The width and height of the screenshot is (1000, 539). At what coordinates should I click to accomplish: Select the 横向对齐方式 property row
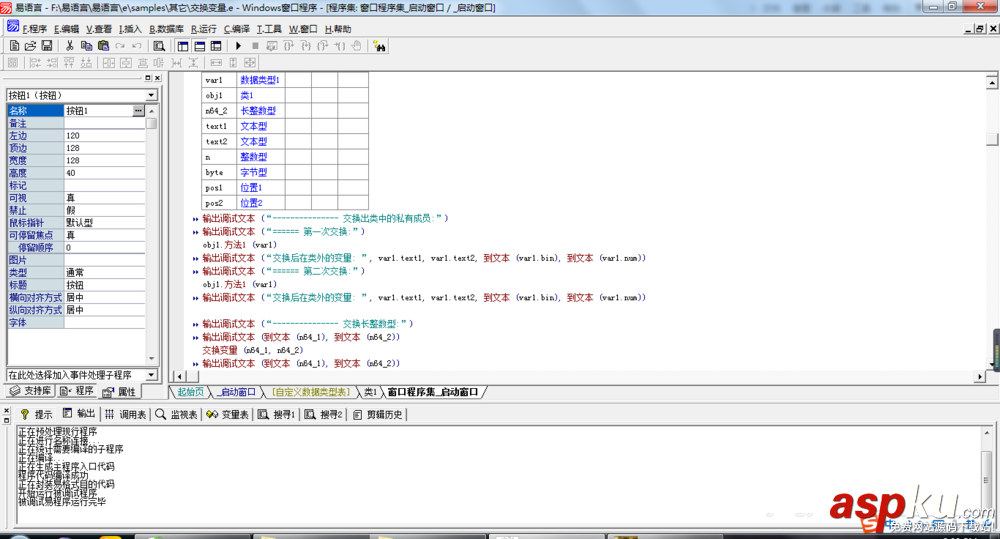(x=76, y=297)
